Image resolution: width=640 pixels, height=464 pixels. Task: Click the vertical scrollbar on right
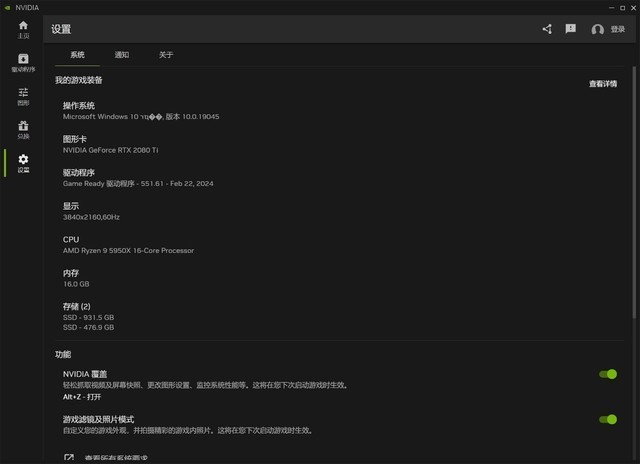point(634,192)
